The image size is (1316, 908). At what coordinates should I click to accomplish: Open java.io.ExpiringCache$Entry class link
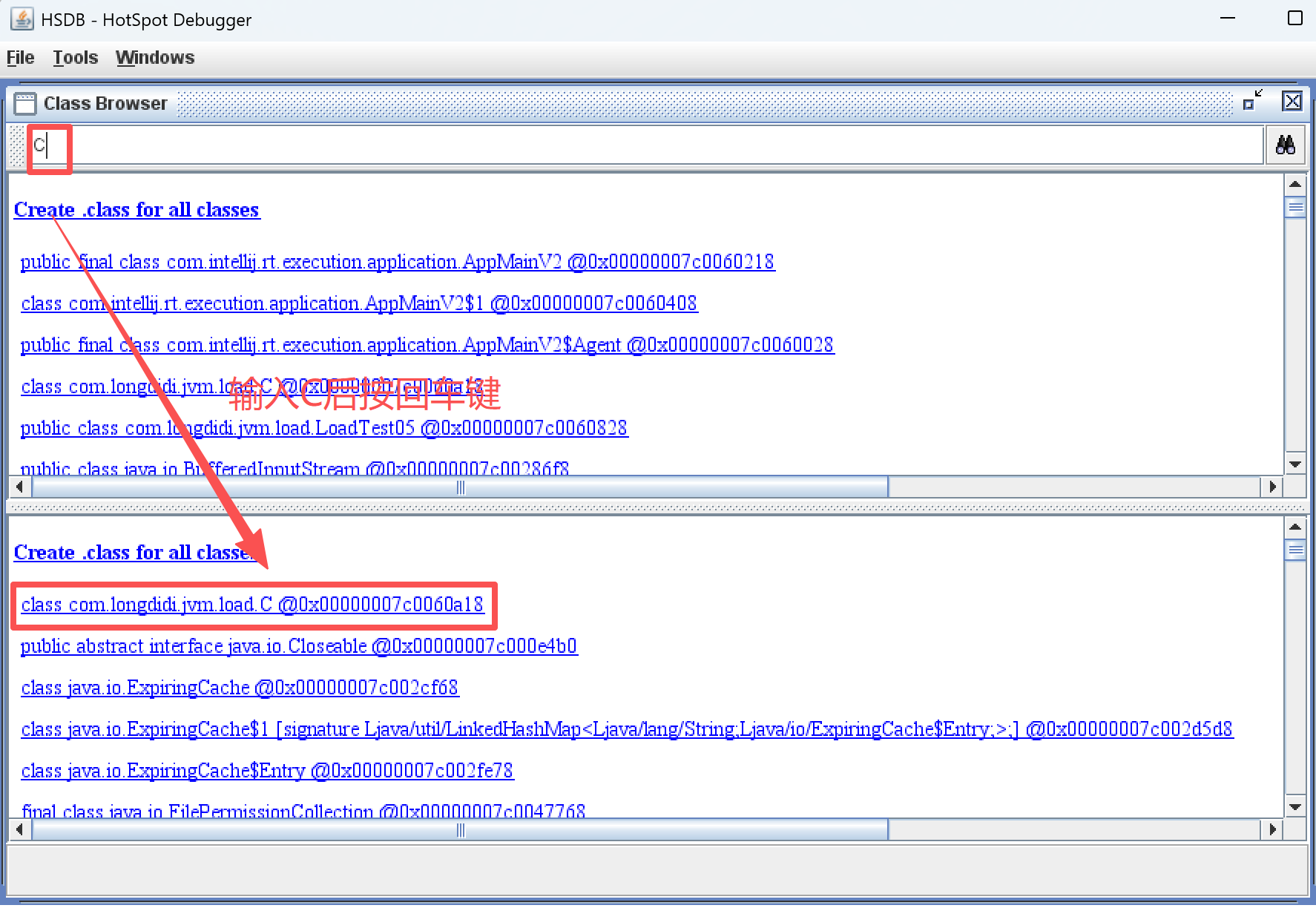tap(267, 771)
